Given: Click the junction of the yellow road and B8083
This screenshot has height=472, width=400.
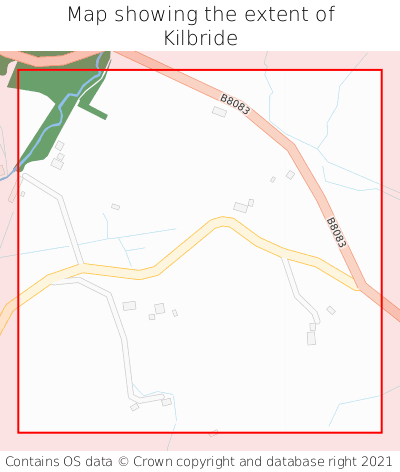Looking at the screenshot, I should click(359, 283).
